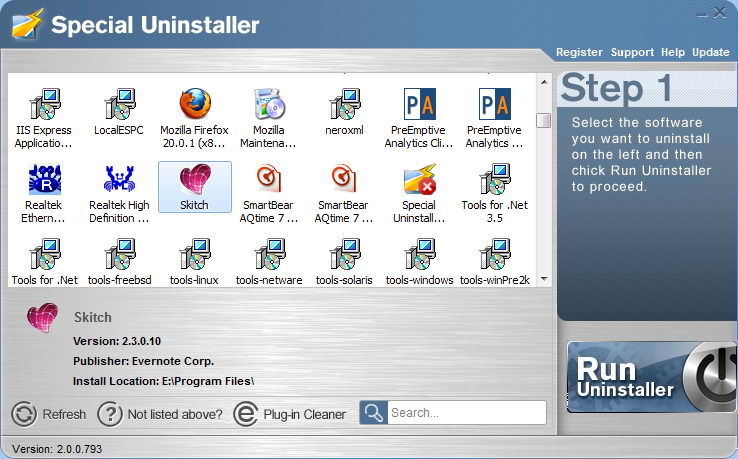Select the tools-windows icon

(x=419, y=254)
